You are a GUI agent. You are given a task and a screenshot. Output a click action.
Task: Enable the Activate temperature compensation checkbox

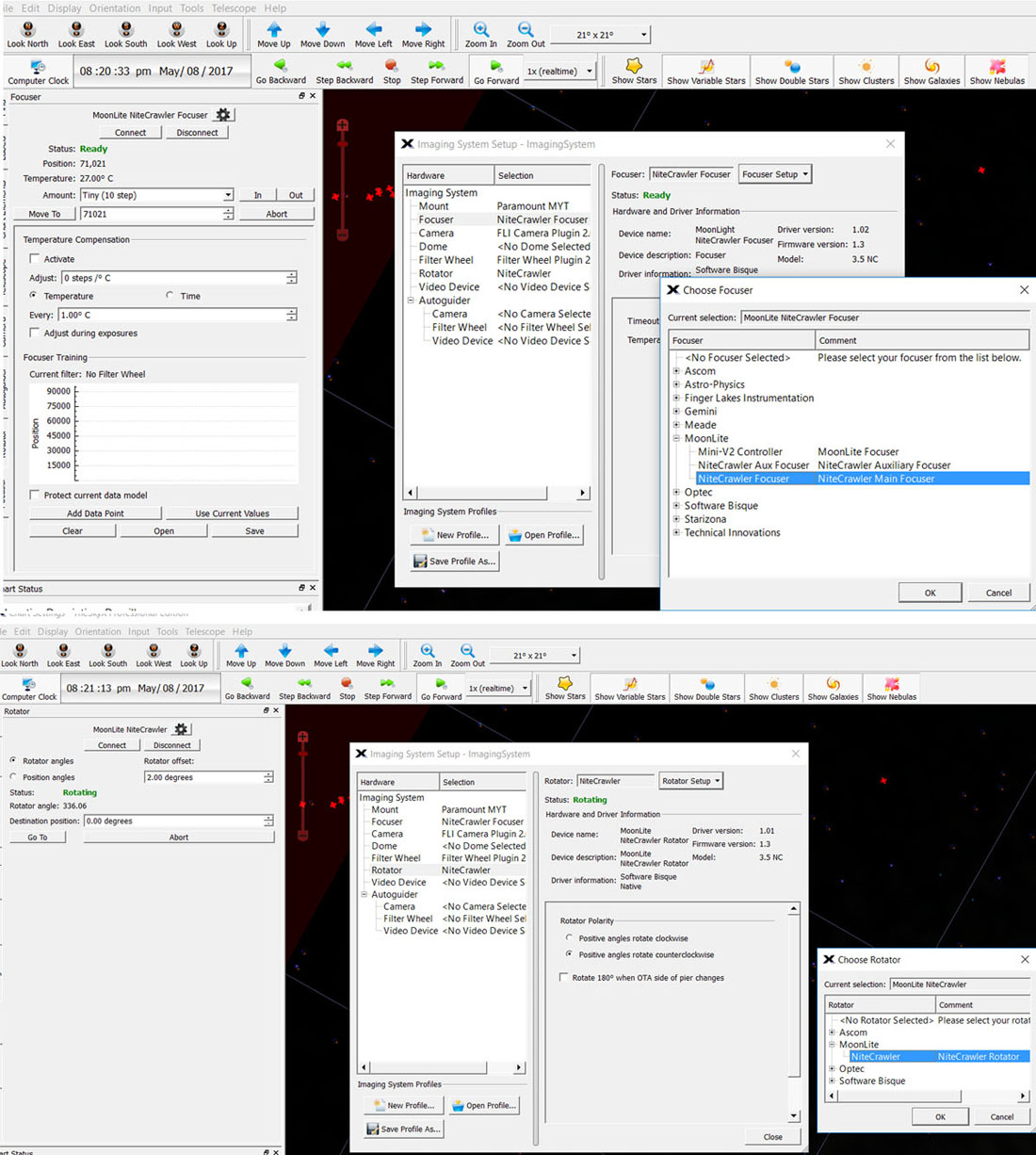tap(35, 259)
